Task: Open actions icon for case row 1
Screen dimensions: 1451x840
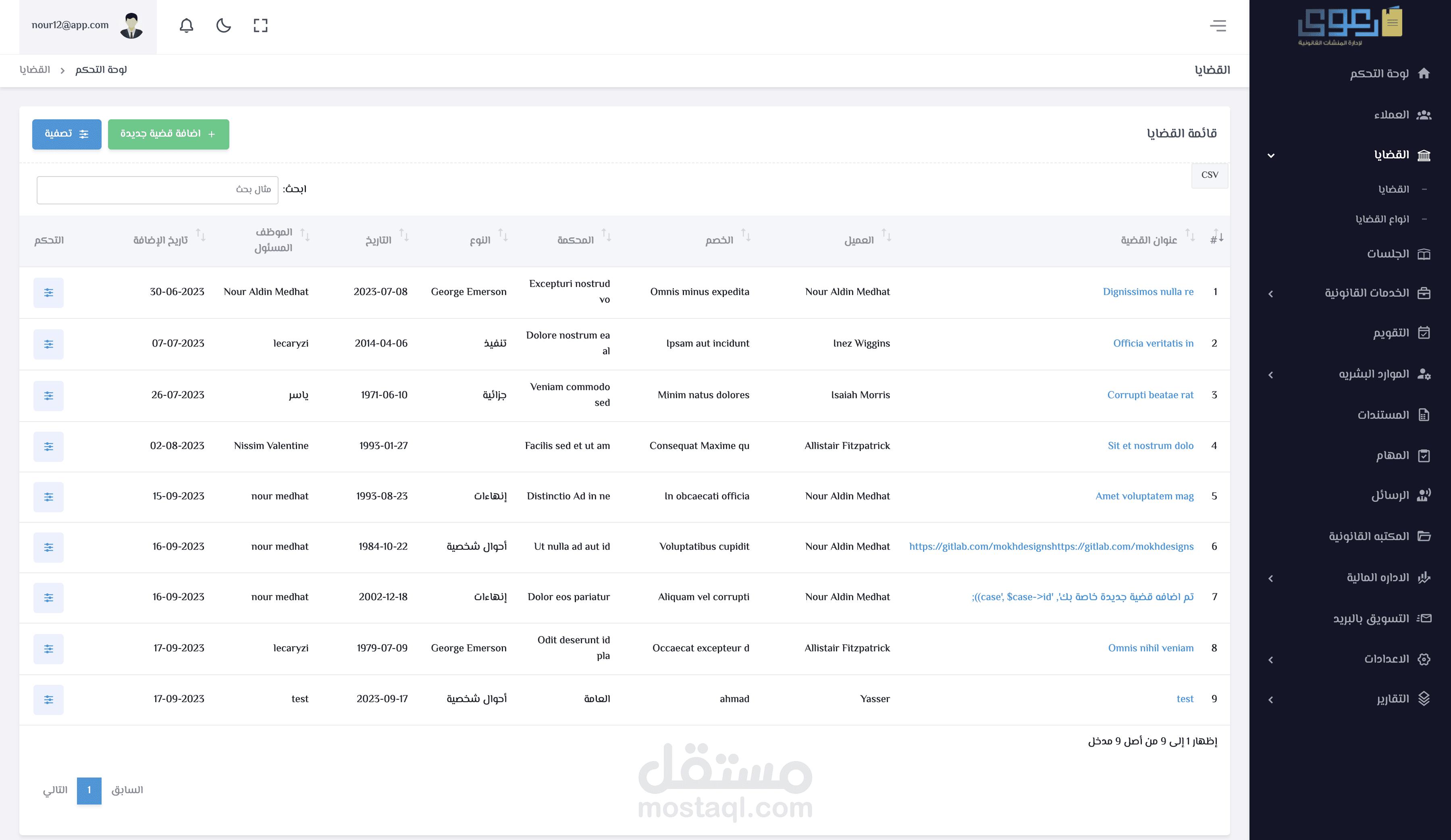Action: click(x=48, y=293)
